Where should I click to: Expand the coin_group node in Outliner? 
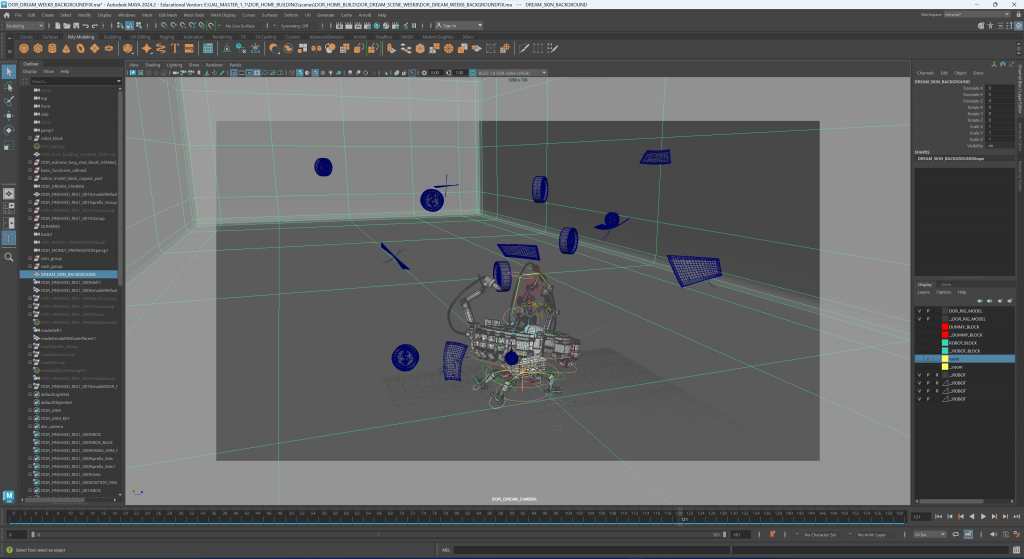tap(31, 258)
